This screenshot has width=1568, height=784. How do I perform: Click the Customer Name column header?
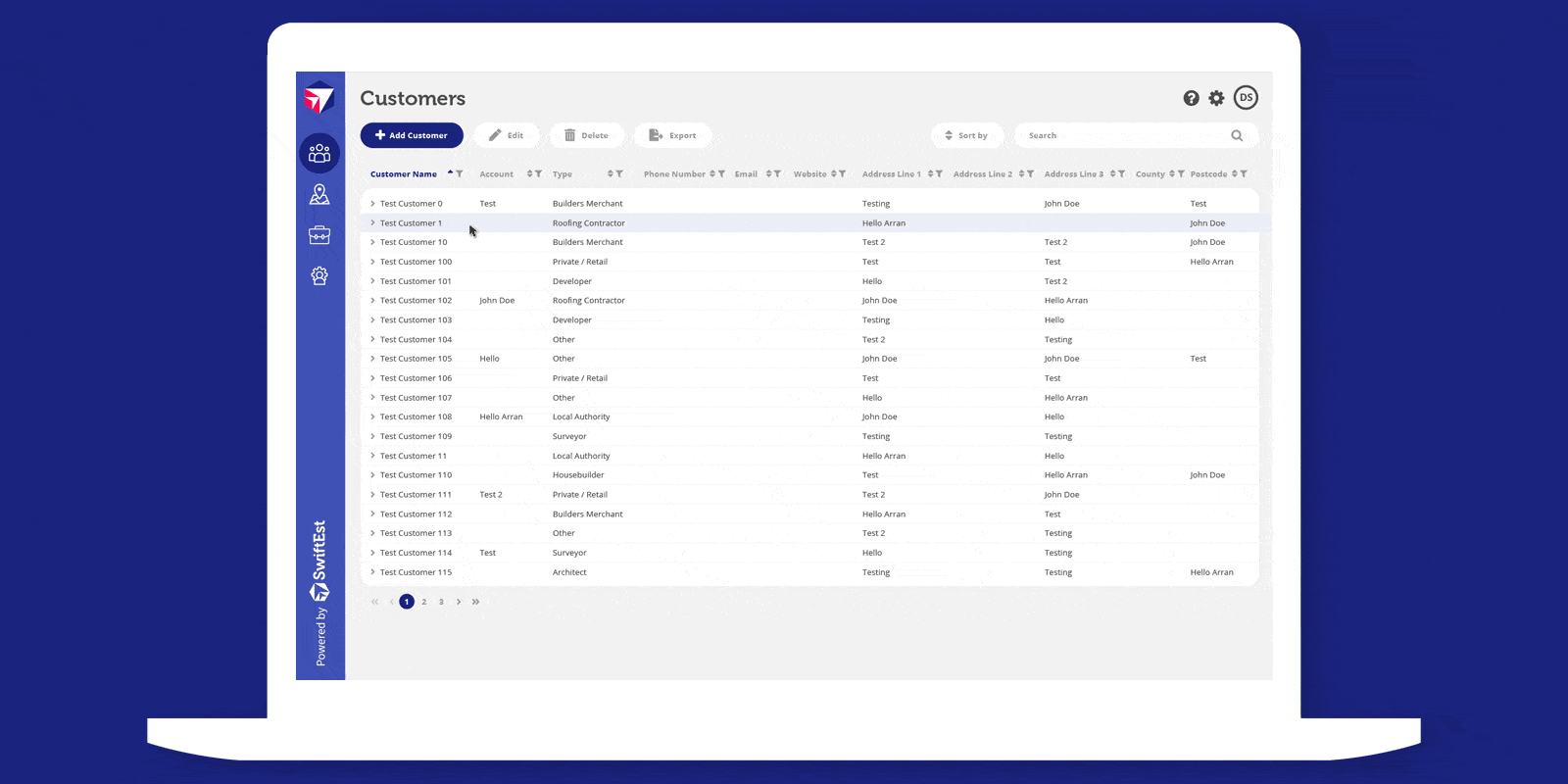[x=404, y=174]
